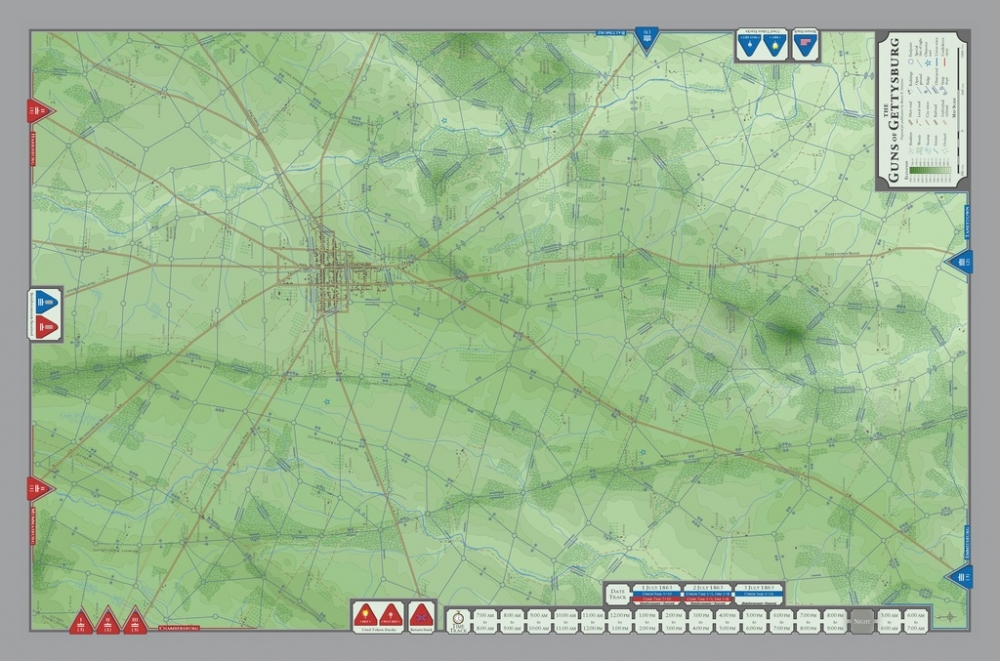Select the 8:00 PM to 9:00 PM time box

tap(835, 621)
